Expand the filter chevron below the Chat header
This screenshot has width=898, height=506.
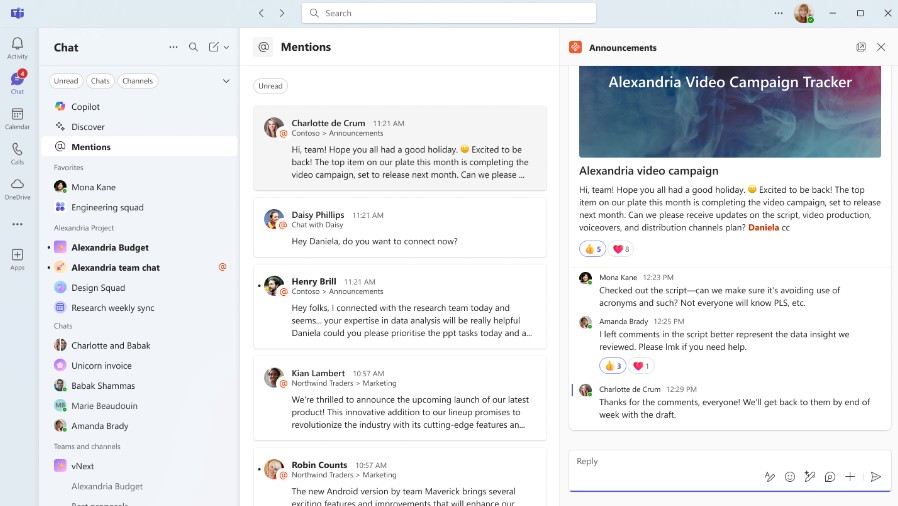[226, 81]
